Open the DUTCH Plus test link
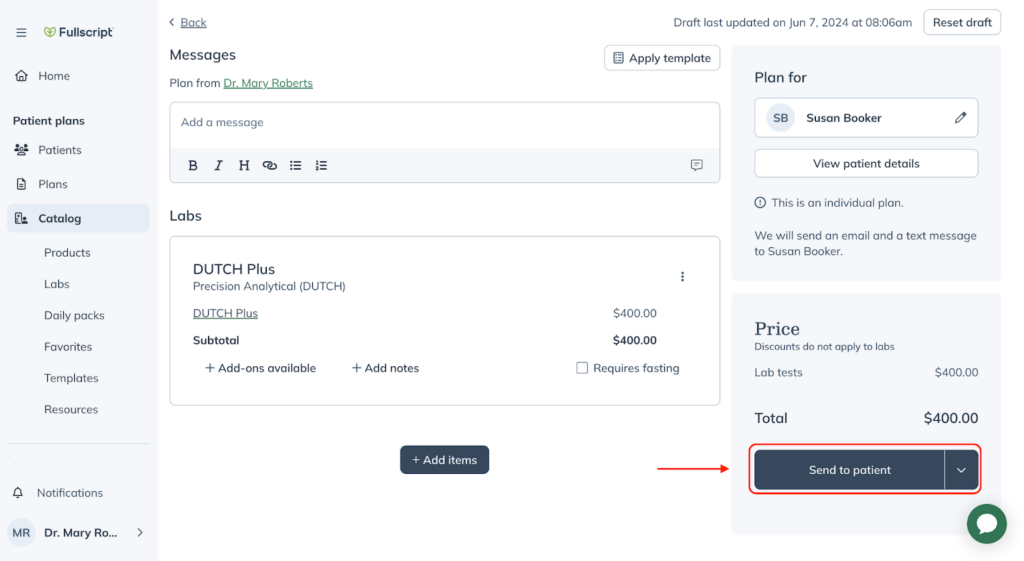The width and height of the screenshot is (1024, 561). coord(225,313)
